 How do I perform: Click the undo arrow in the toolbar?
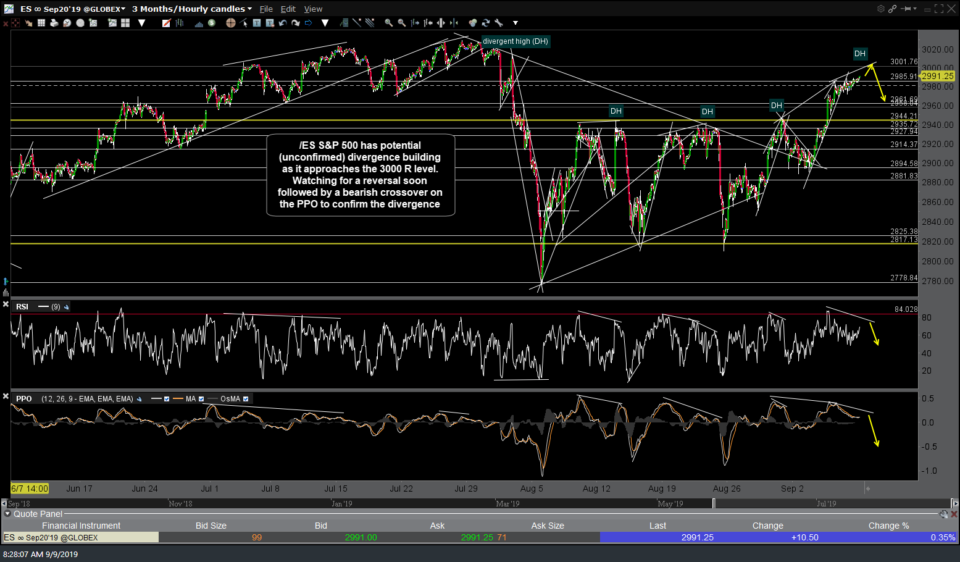tap(283, 23)
